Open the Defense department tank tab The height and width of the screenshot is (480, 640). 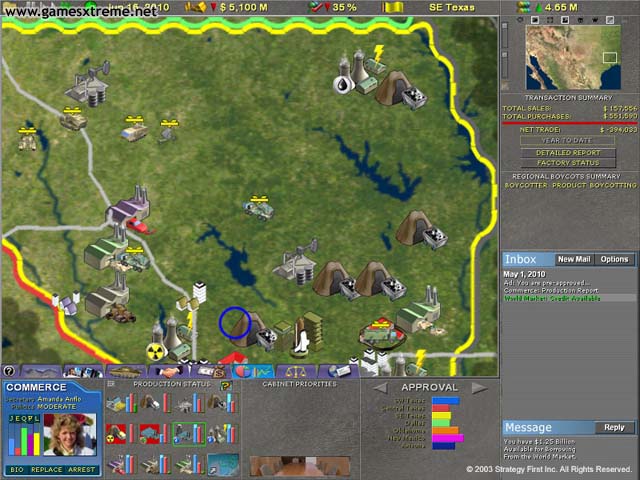pos(127,371)
